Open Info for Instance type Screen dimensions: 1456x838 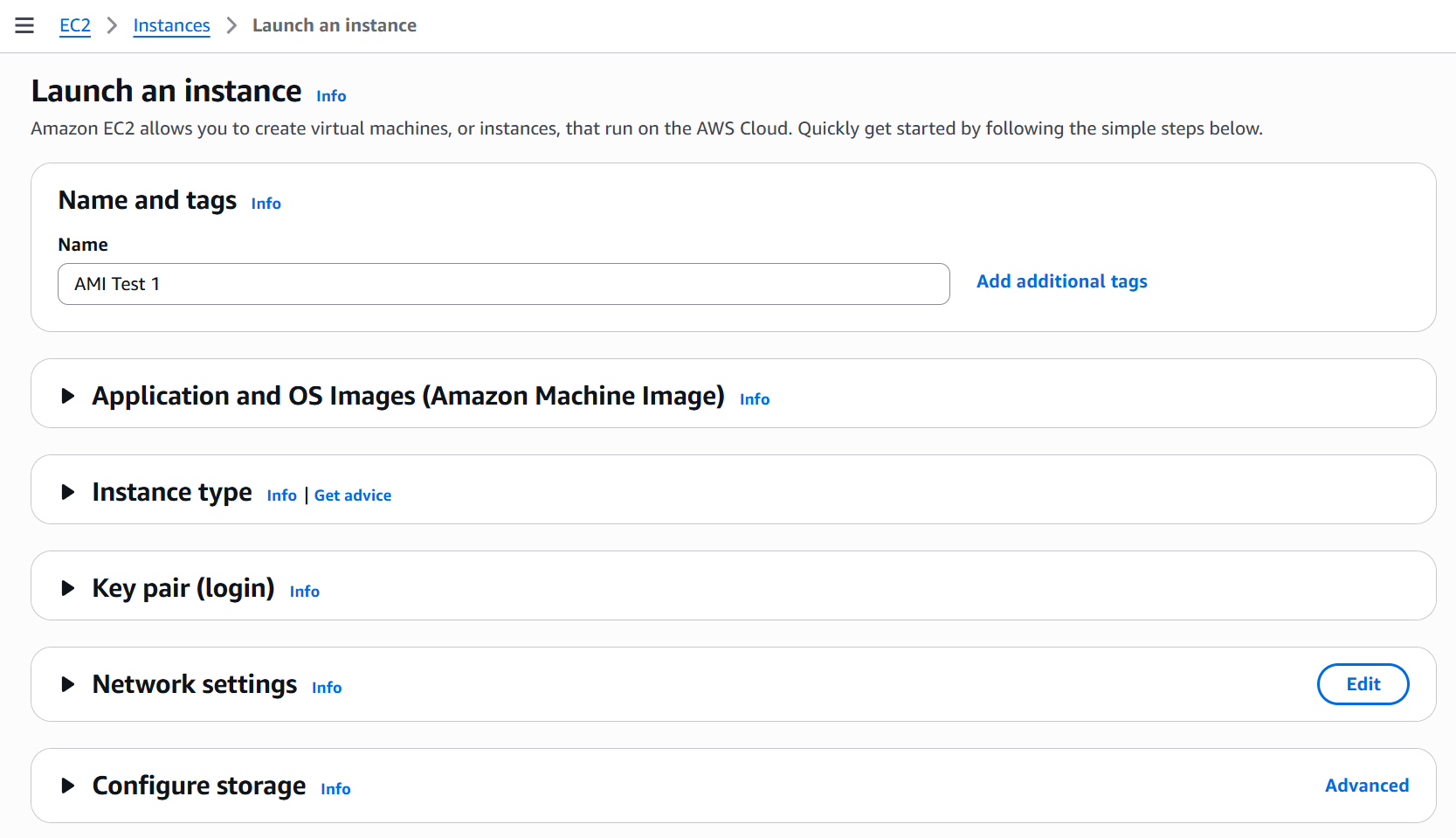[281, 495]
